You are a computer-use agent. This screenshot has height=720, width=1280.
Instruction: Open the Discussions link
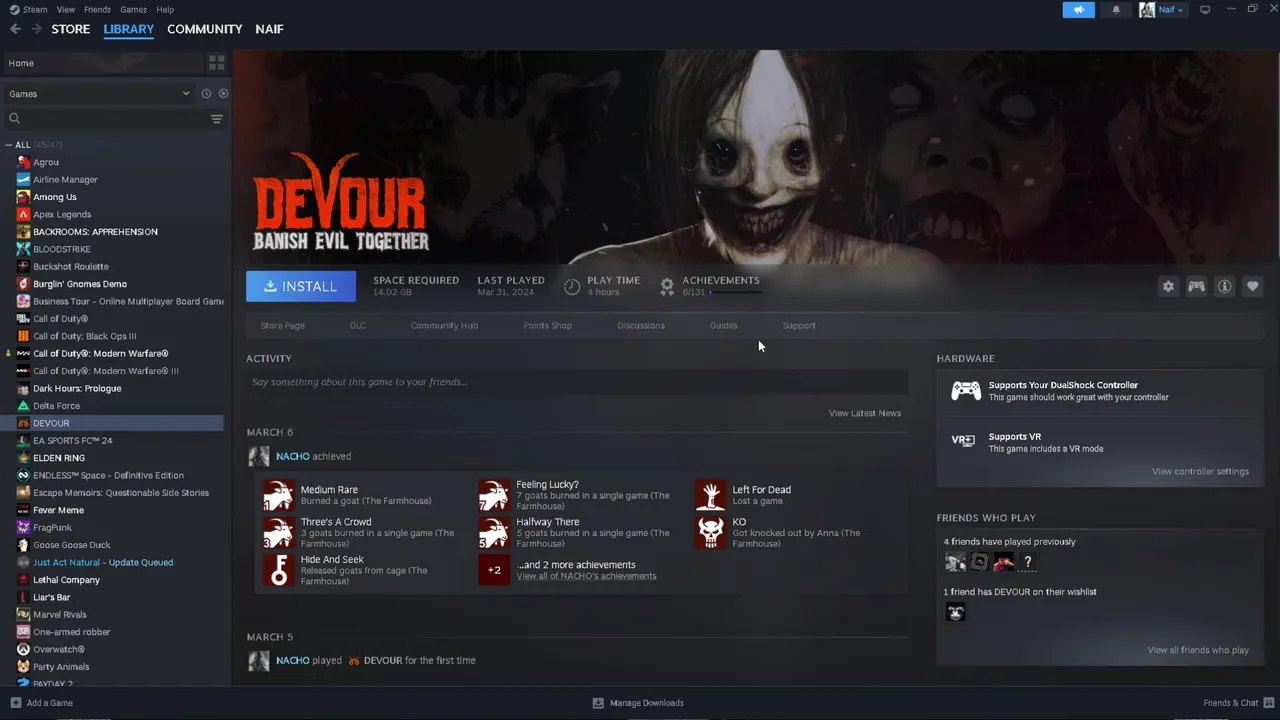tap(641, 325)
